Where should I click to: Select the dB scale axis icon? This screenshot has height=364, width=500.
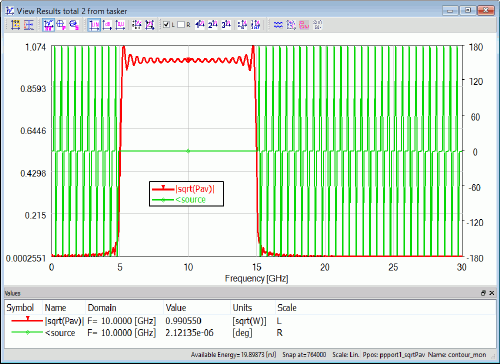click(x=107, y=25)
